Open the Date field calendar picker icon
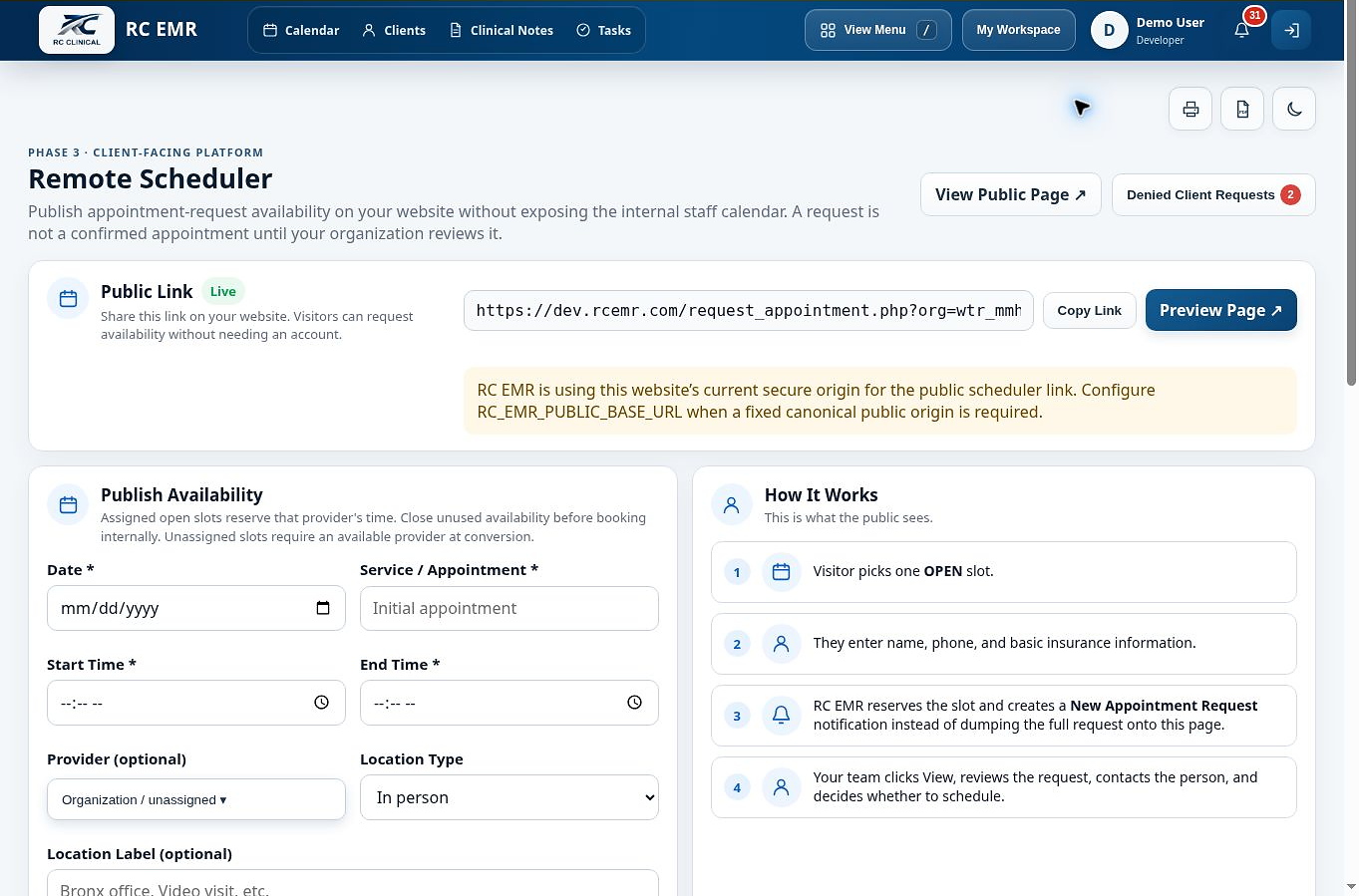Image resolution: width=1359 pixels, height=896 pixels. 323,608
